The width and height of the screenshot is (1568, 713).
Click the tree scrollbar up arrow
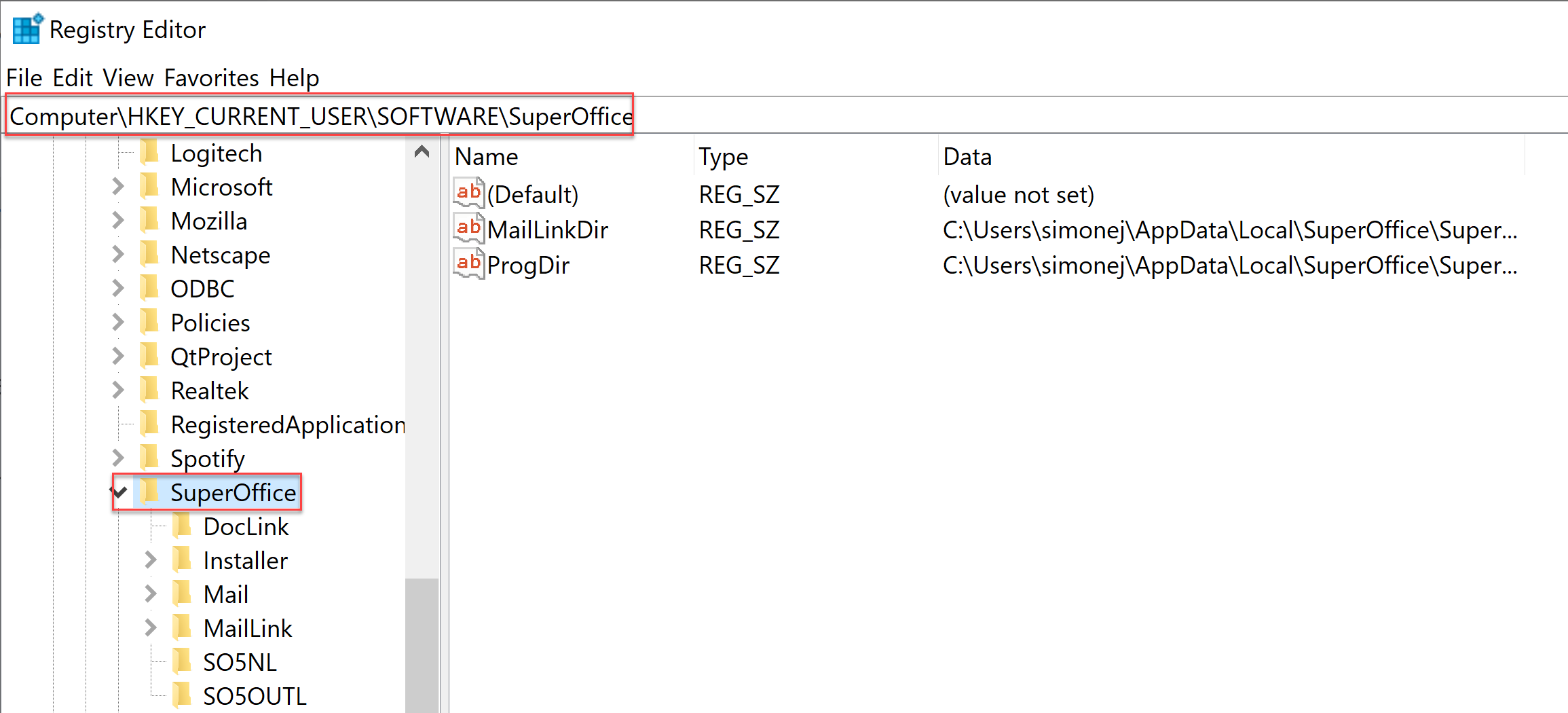click(x=422, y=152)
